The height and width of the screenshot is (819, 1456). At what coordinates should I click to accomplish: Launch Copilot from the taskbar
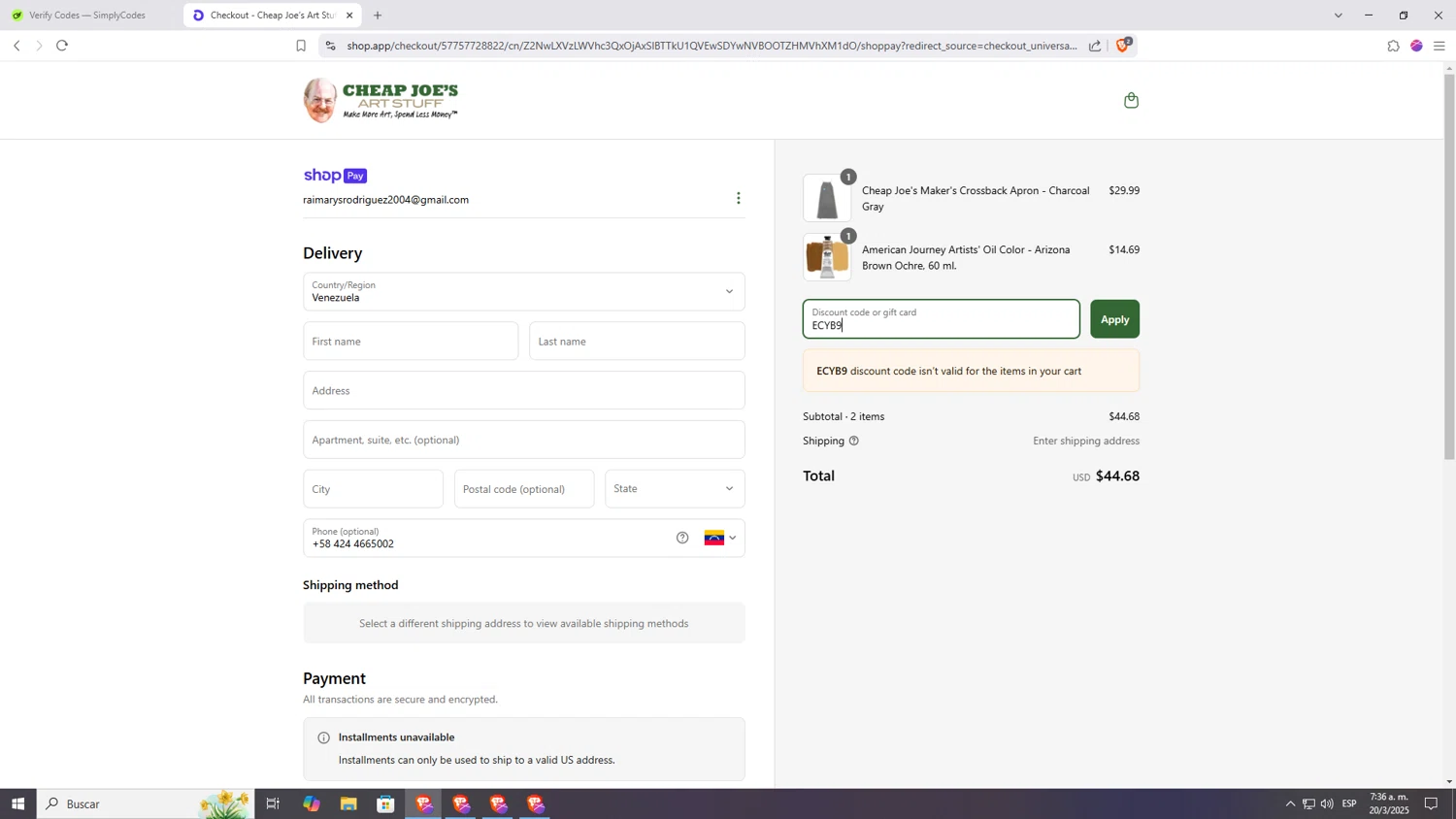[x=311, y=803]
